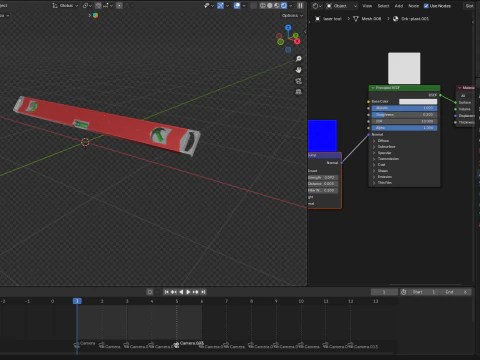Click the Roughness slider in Principled BSDF
Viewport: 480px width, 360px height.
coord(404,115)
